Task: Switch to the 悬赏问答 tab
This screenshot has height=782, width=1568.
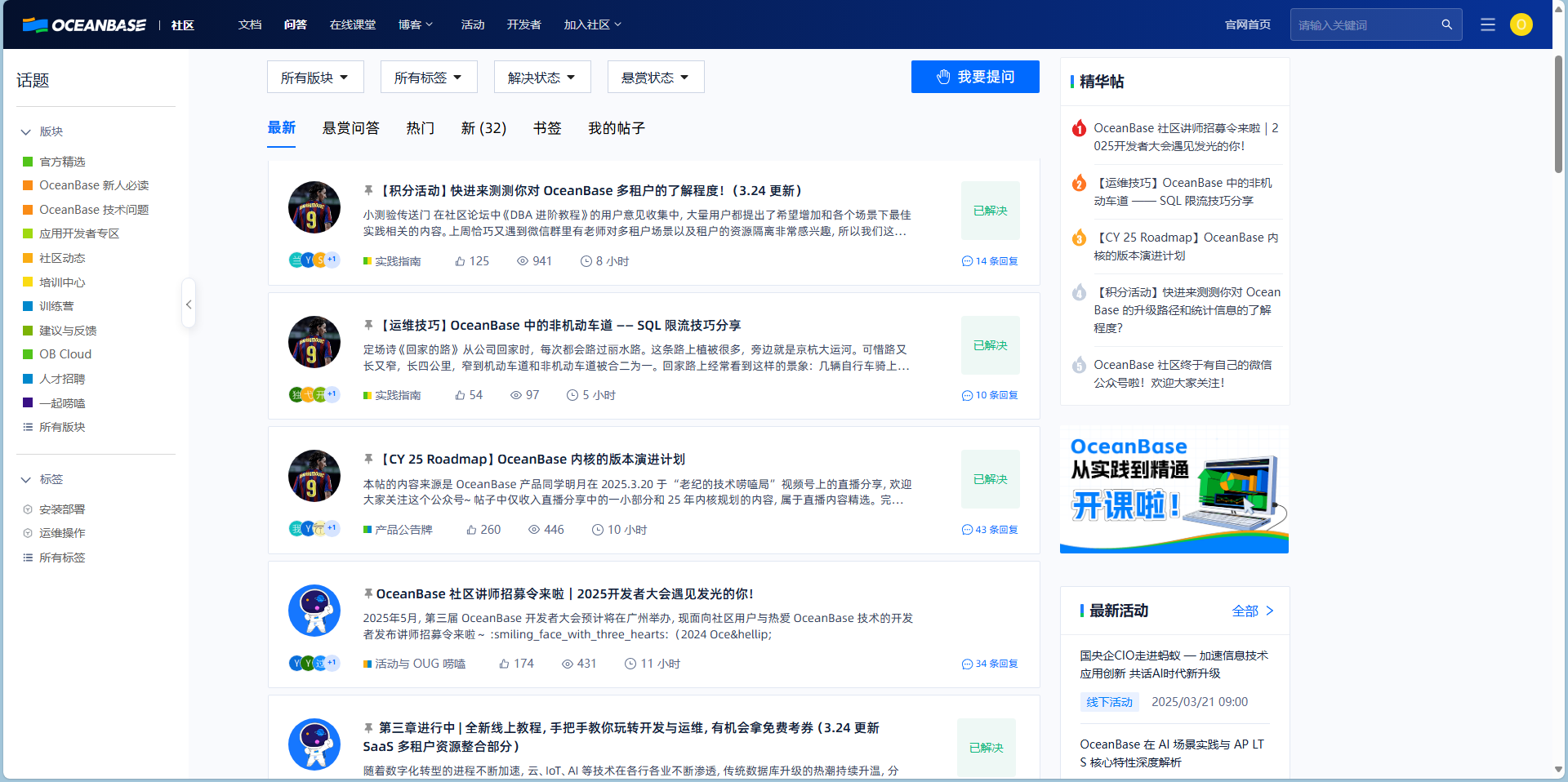Action: [350, 128]
